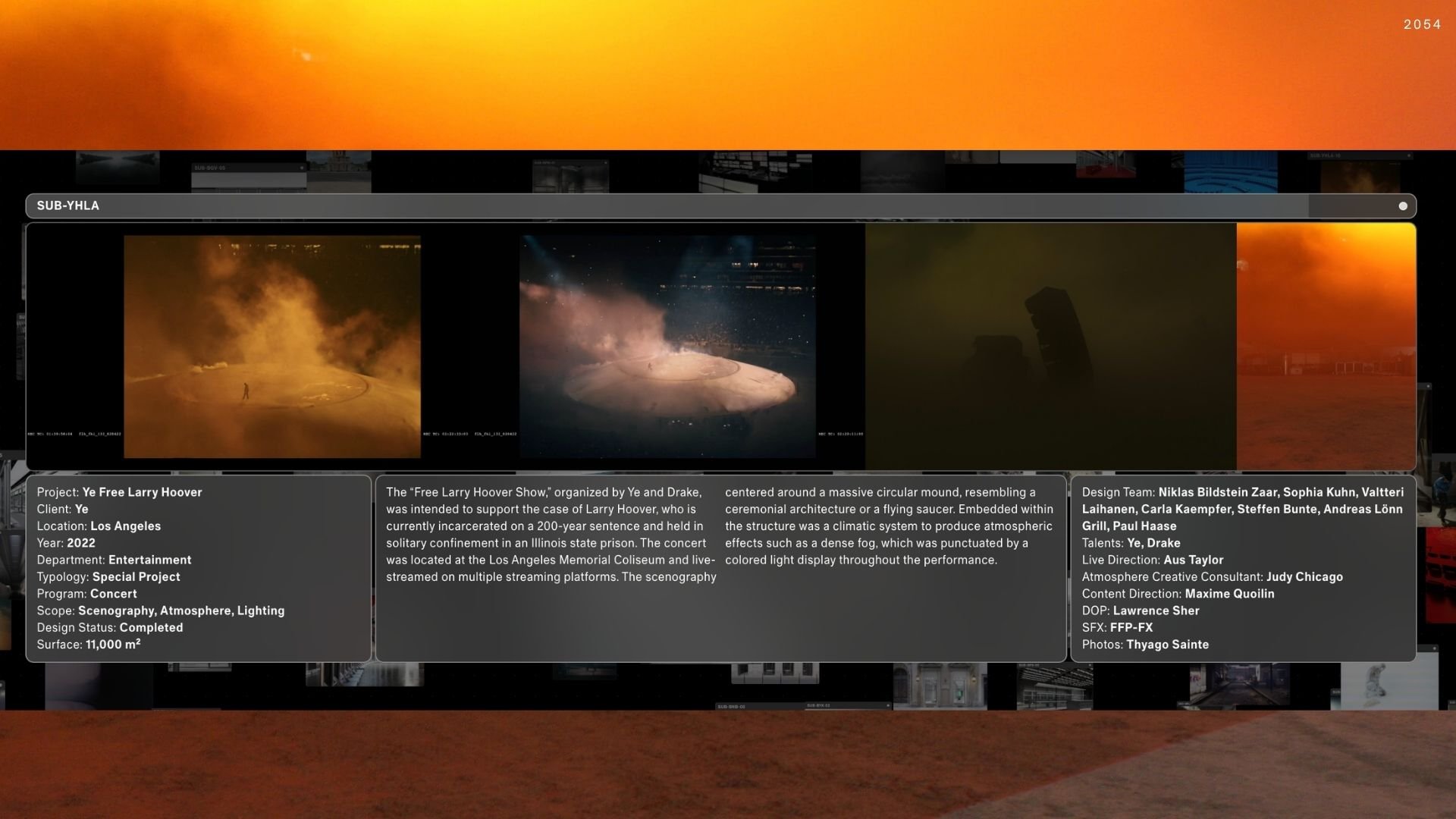Viewport: 1456px width, 819px height.
Task: Click the Year value '2022'
Action: pos(81,543)
